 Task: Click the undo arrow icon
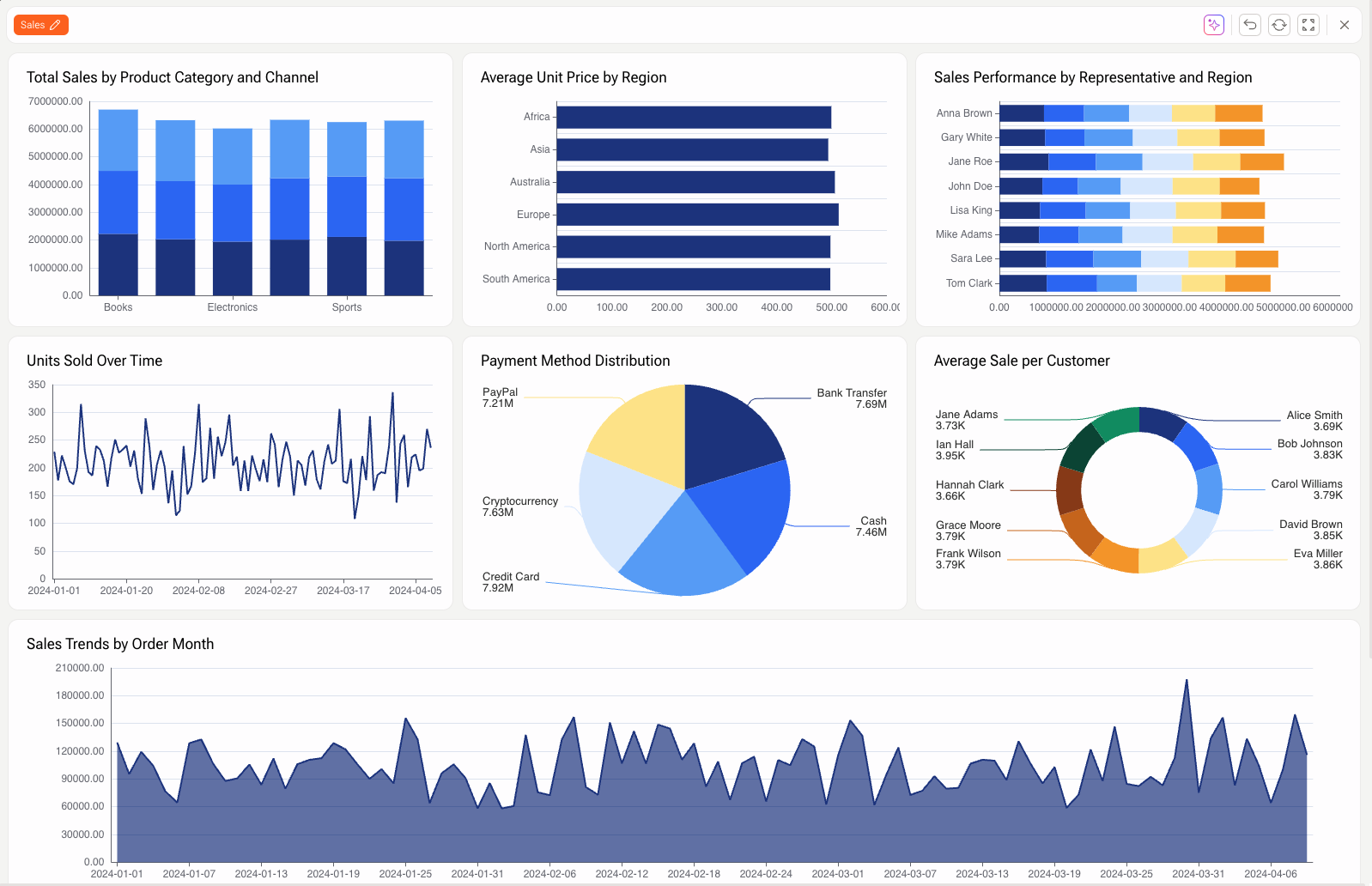click(1250, 25)
